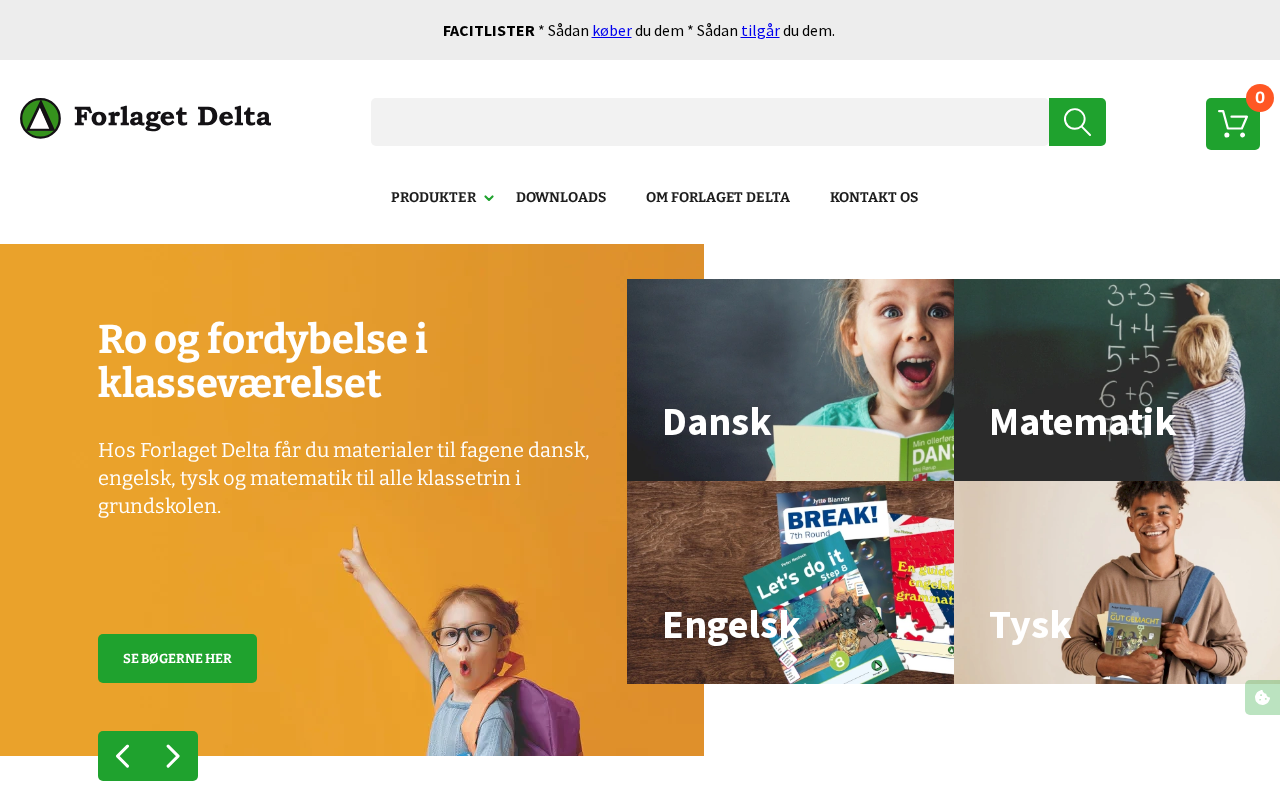1280x800 pixels.
Task: Open cookie settings icon
Action: (x=1262, y=697)
